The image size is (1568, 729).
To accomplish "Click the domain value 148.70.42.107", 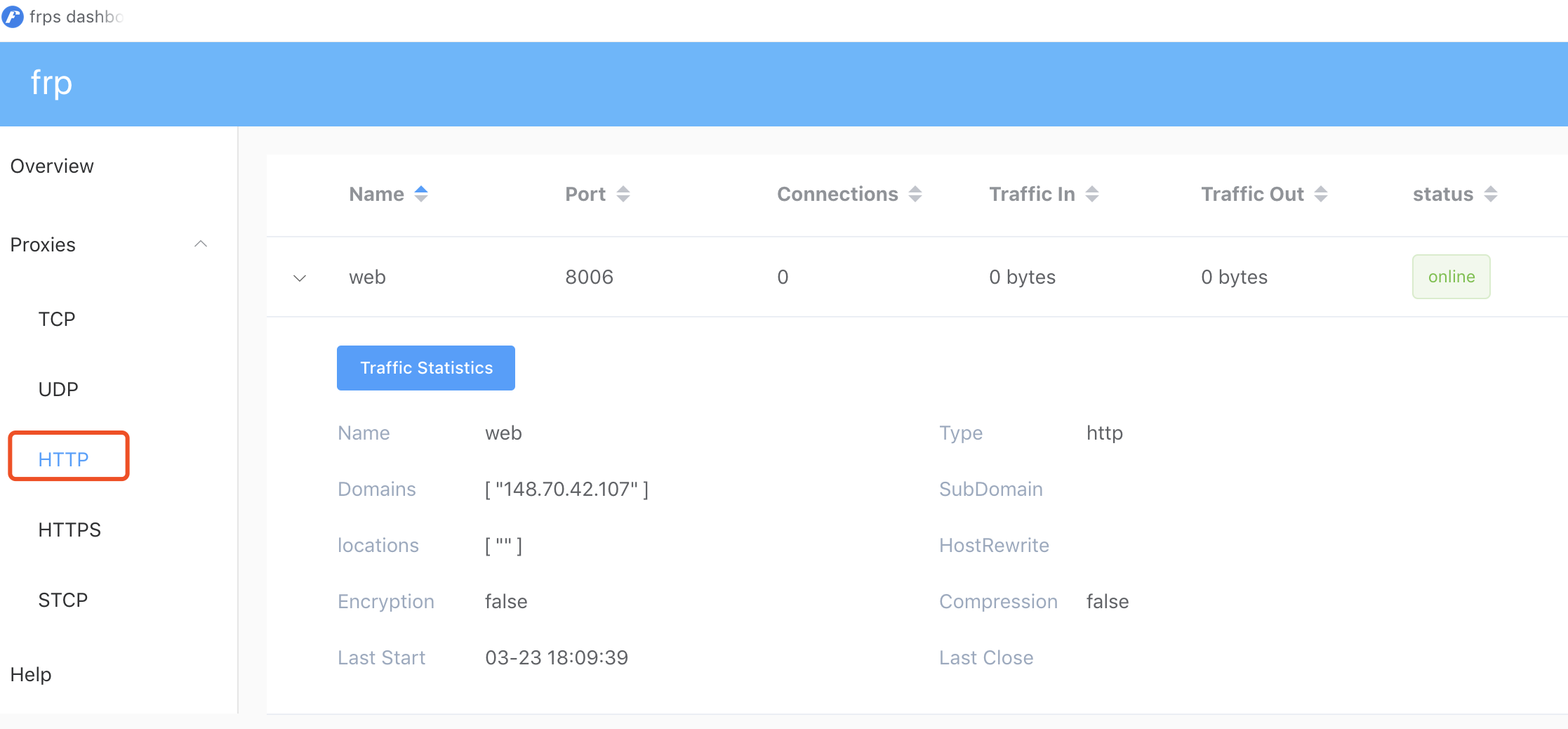I will click(x=567, y=489).
